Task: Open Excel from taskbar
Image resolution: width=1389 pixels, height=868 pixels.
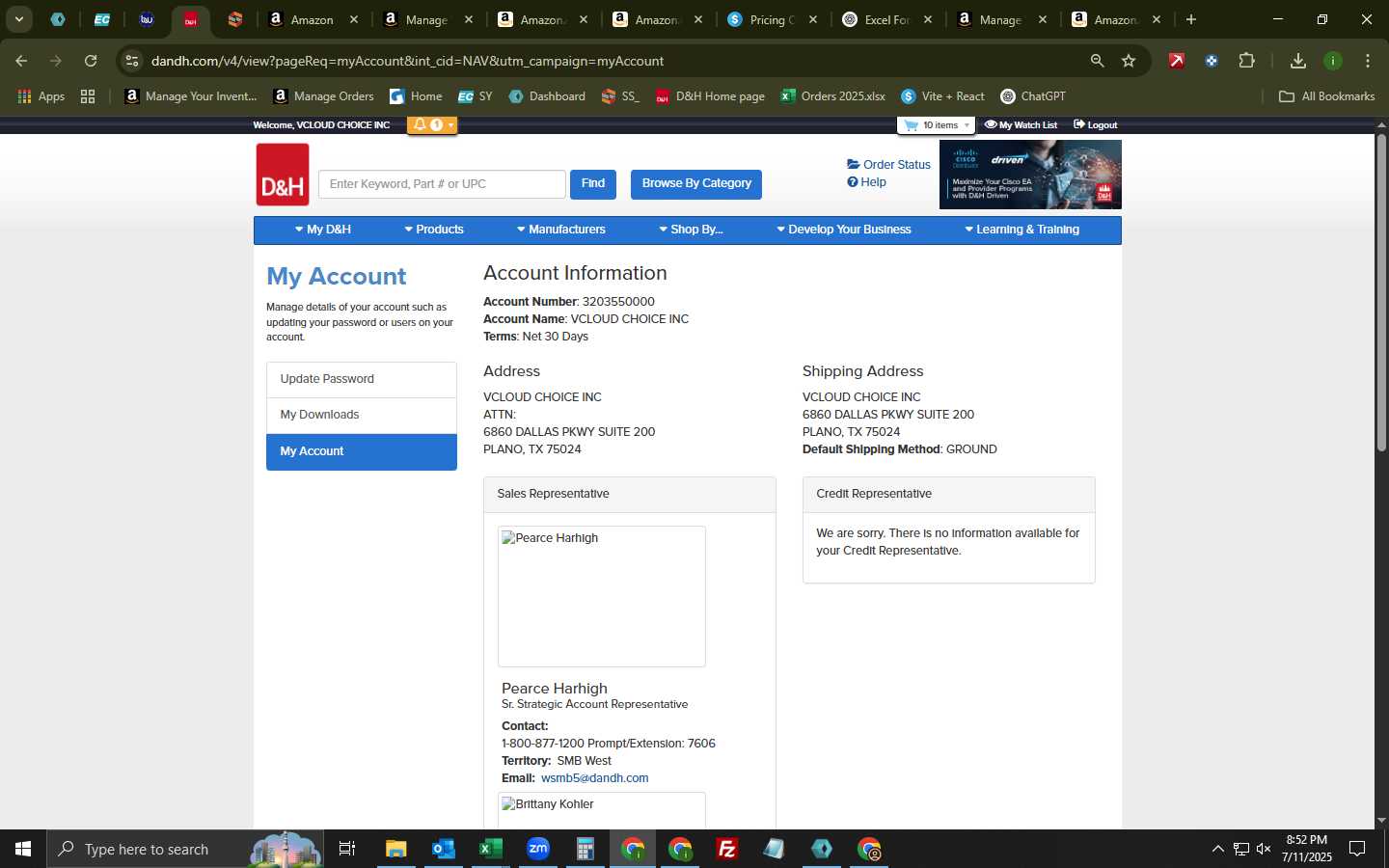Action: click(x=490, y=849)
